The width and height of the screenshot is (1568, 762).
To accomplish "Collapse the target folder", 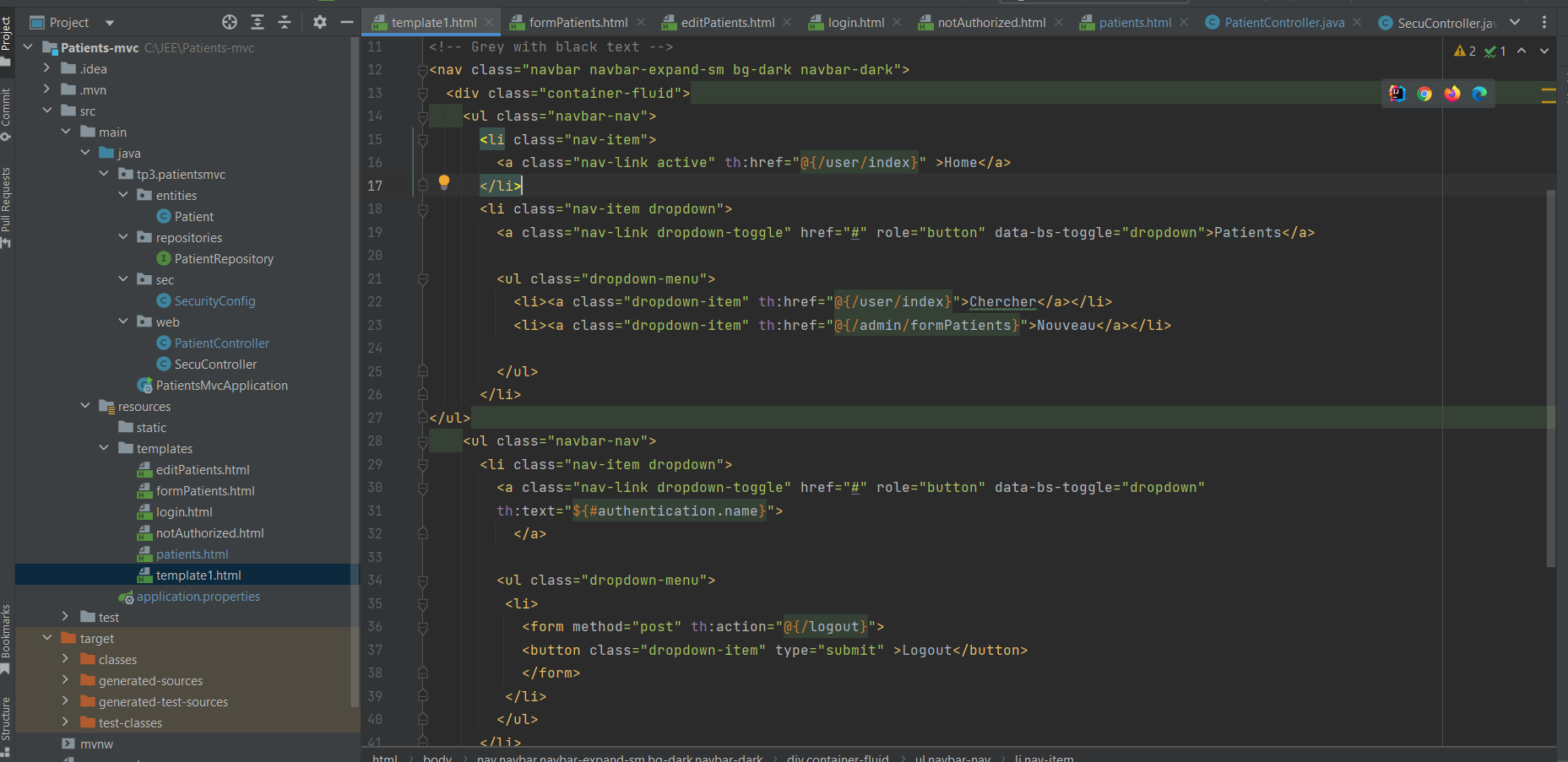I will [x=46, y=638].
